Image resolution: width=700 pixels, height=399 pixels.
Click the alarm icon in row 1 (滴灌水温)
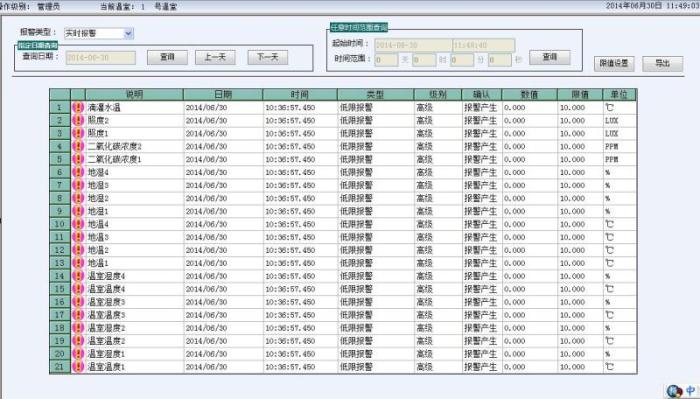(x=78, y=108)
